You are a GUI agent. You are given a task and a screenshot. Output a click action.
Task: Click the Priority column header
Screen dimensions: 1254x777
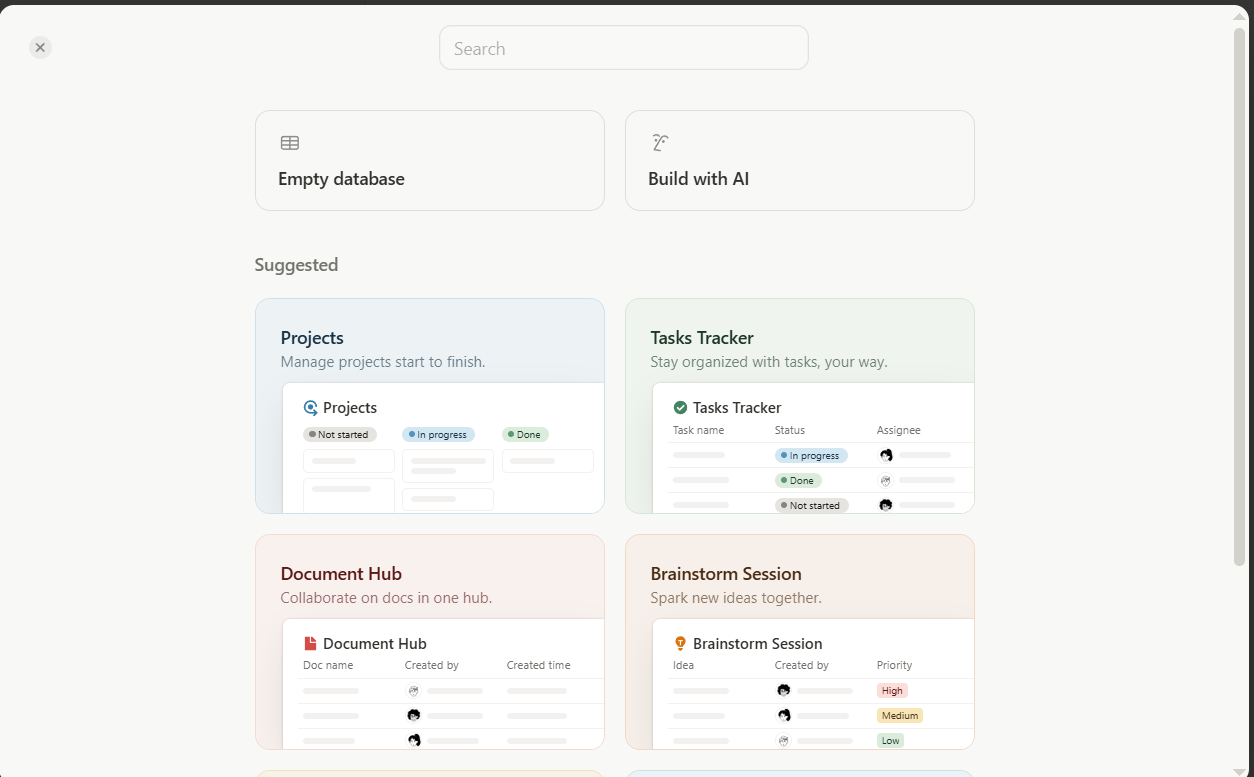click(x=895, y=666)
